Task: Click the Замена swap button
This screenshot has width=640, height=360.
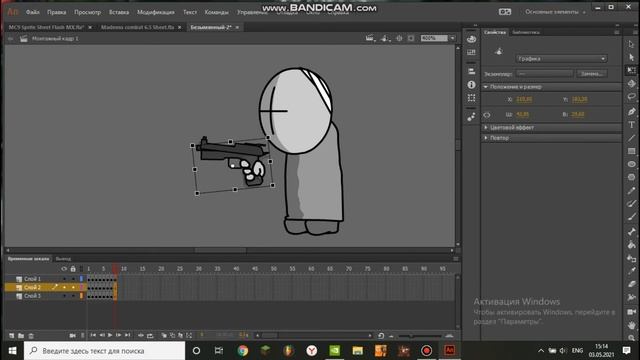Action: (x=592, y=73)
